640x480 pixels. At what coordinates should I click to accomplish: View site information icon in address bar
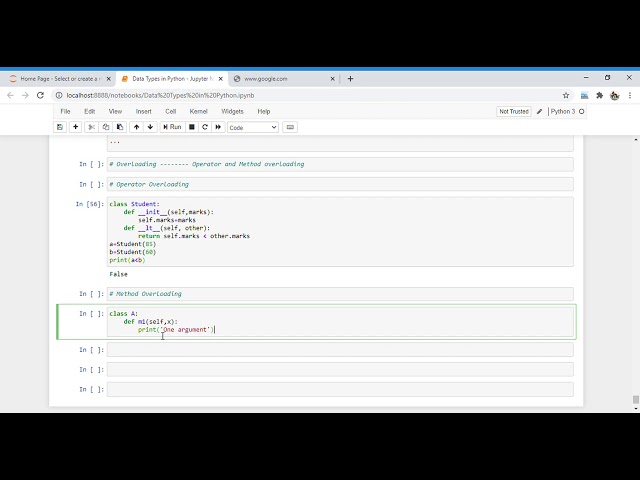59,95
